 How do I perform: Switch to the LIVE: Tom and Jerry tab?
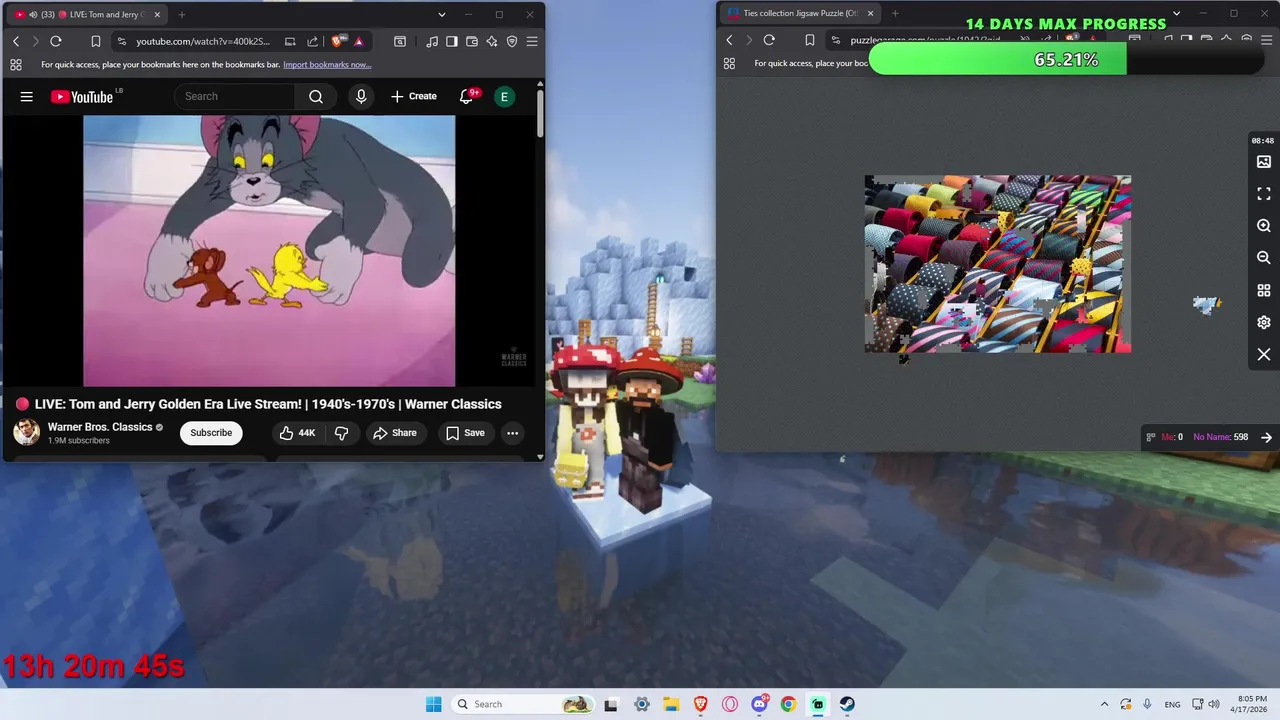(86, 14)
